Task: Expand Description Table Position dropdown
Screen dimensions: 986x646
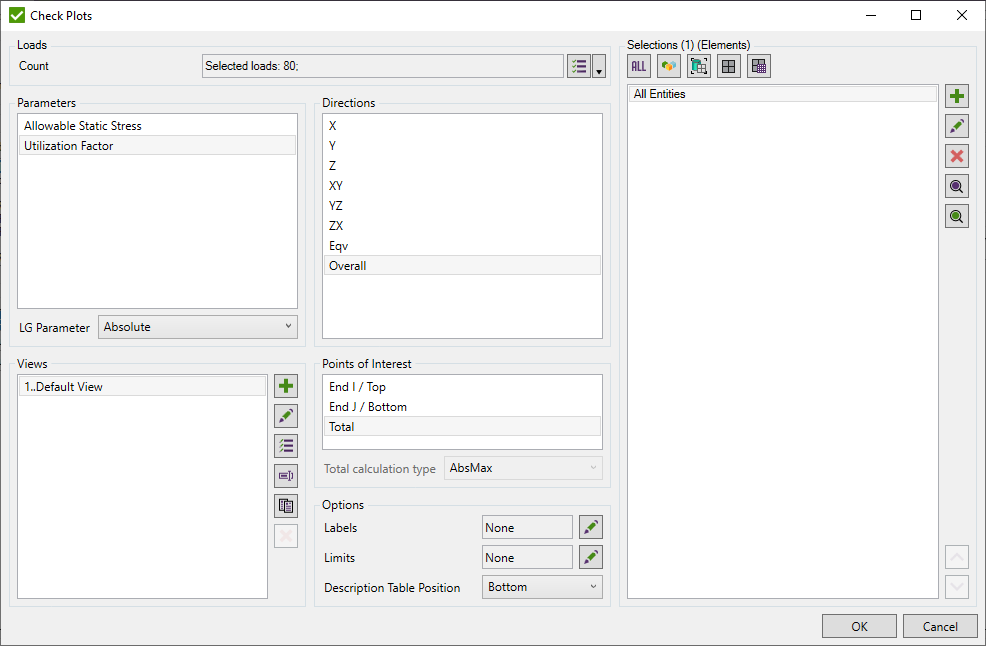Action: tap(542, 587)
